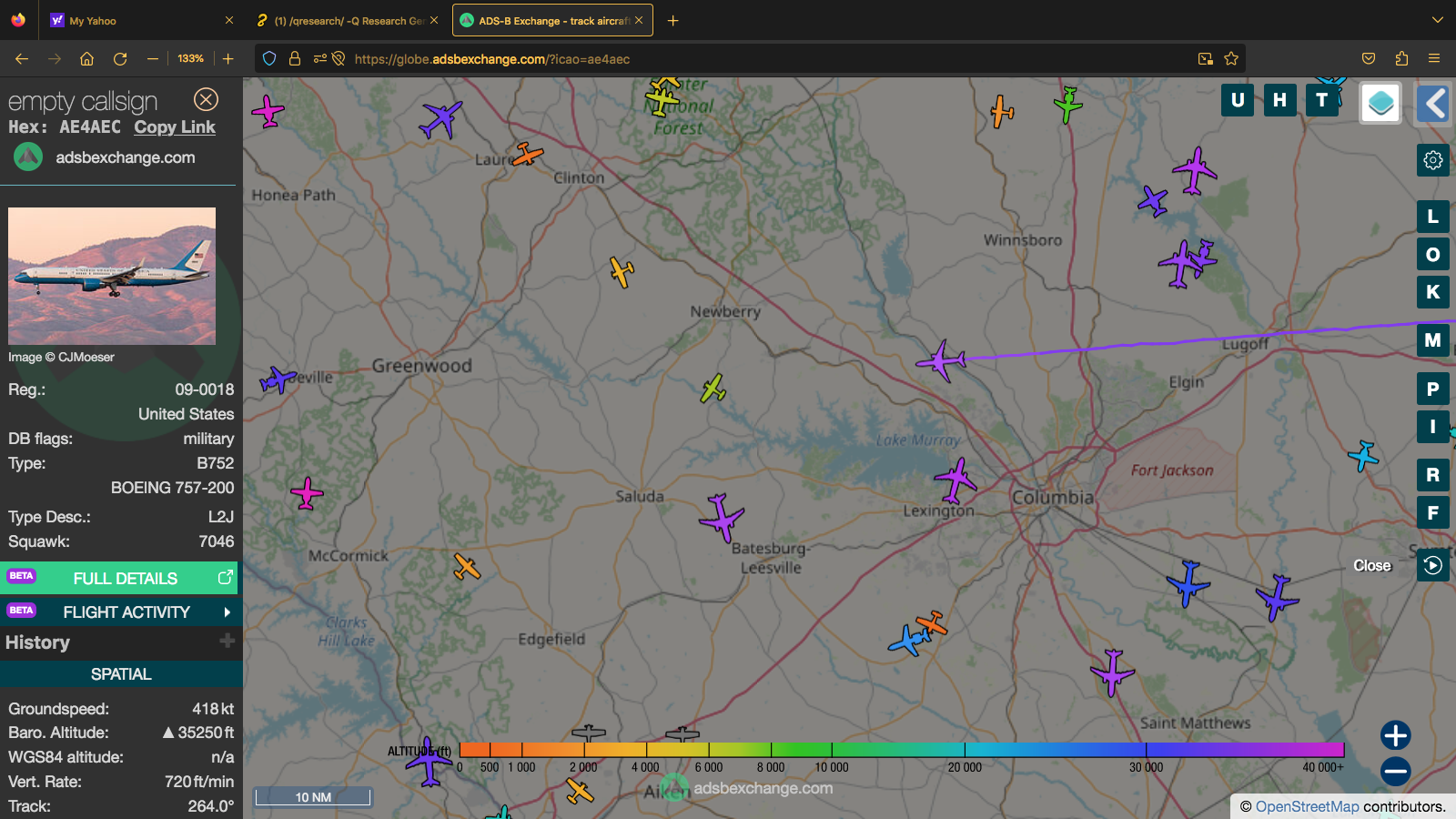This screenshot has width=1456, height=819.
Task: Toggle the U map filter button
Action: pos(1238,100)
